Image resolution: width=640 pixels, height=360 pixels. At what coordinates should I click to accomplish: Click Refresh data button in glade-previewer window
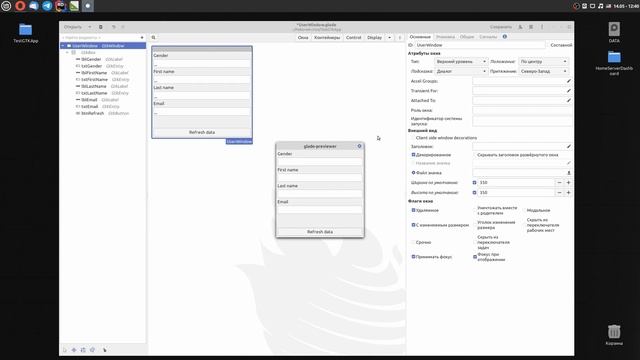click(x=320, y=232)
